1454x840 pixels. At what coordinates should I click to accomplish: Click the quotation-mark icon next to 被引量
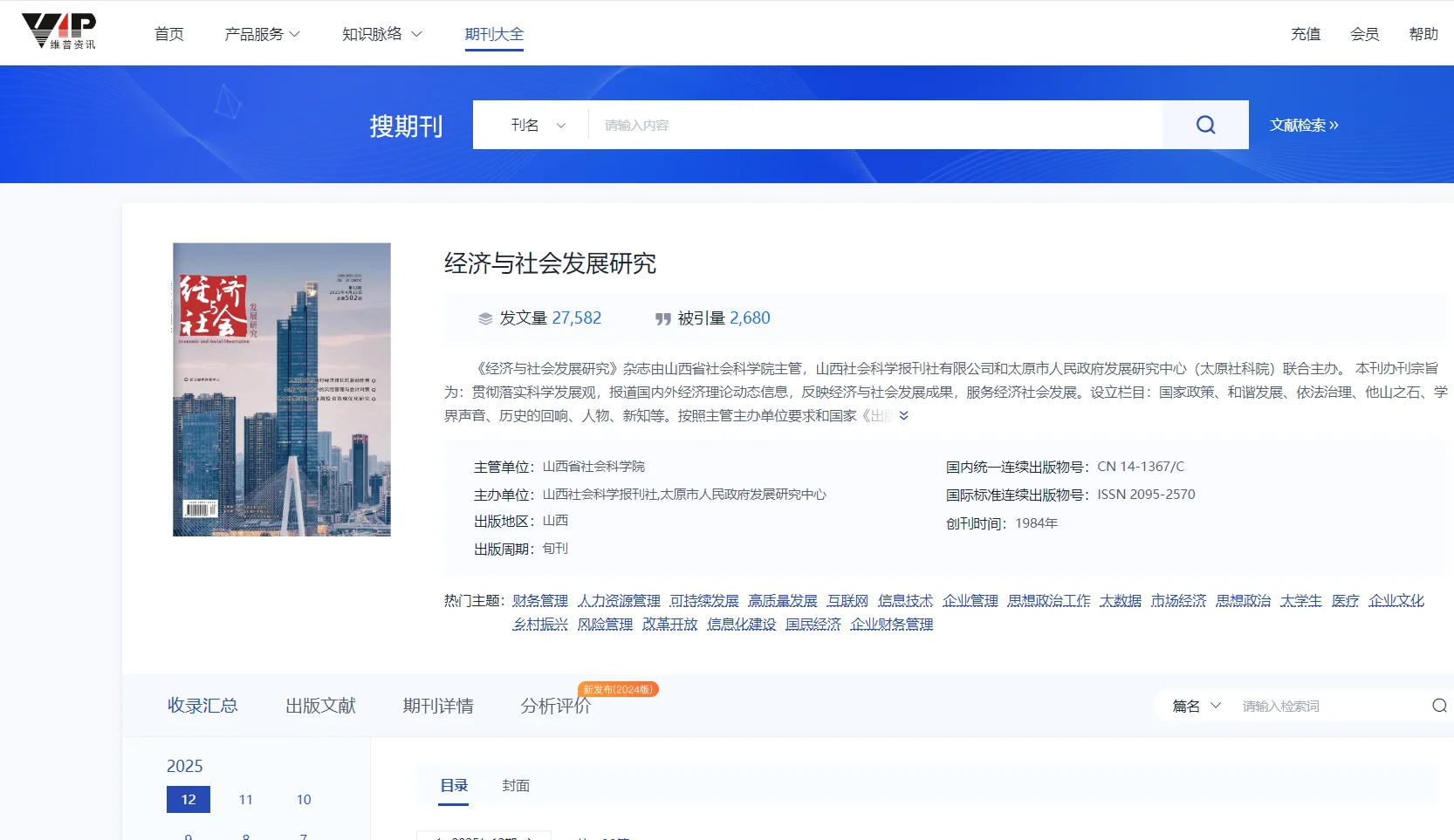(662, 318)
